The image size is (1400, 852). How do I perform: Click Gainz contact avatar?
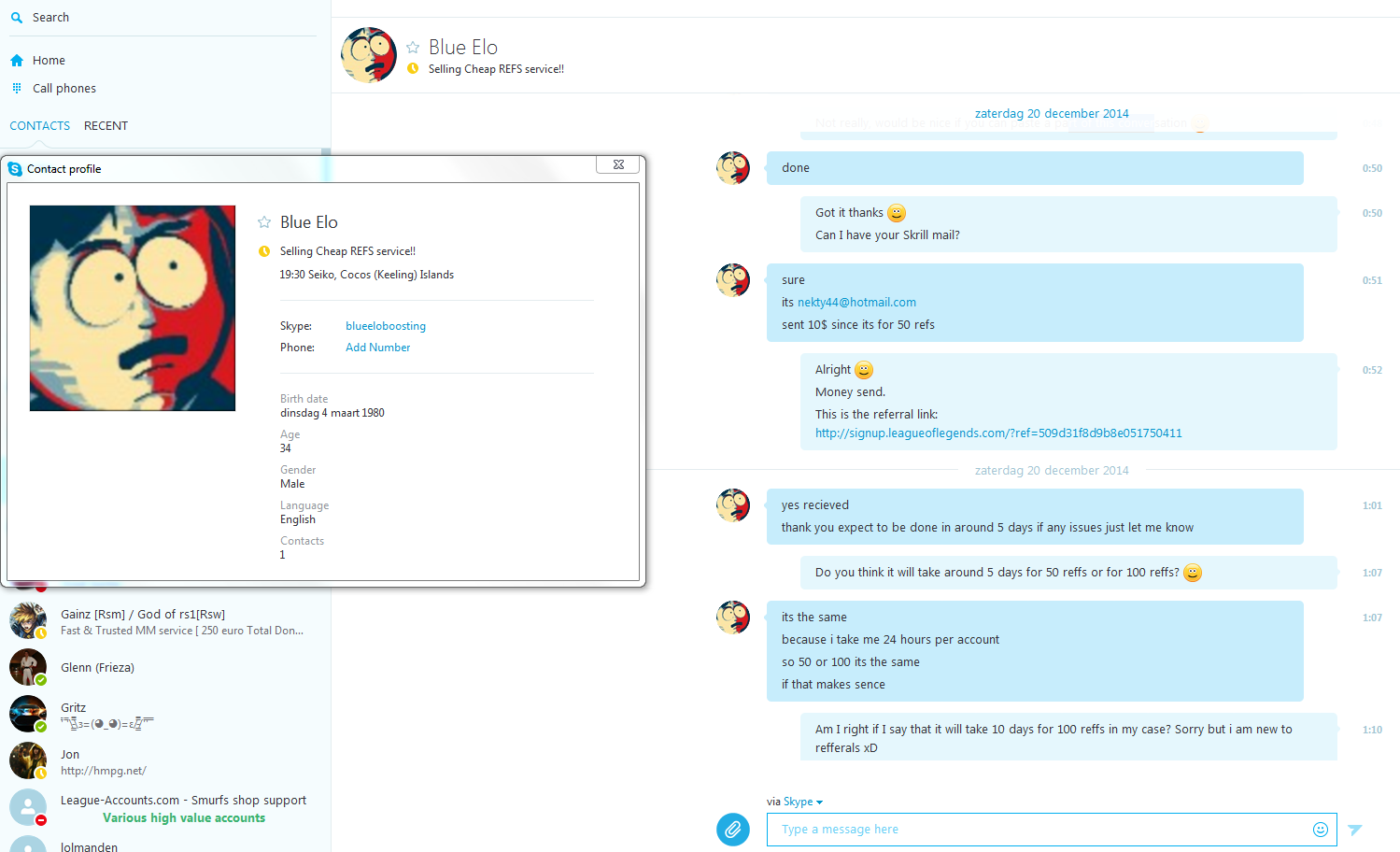click(x=28, y=621)
